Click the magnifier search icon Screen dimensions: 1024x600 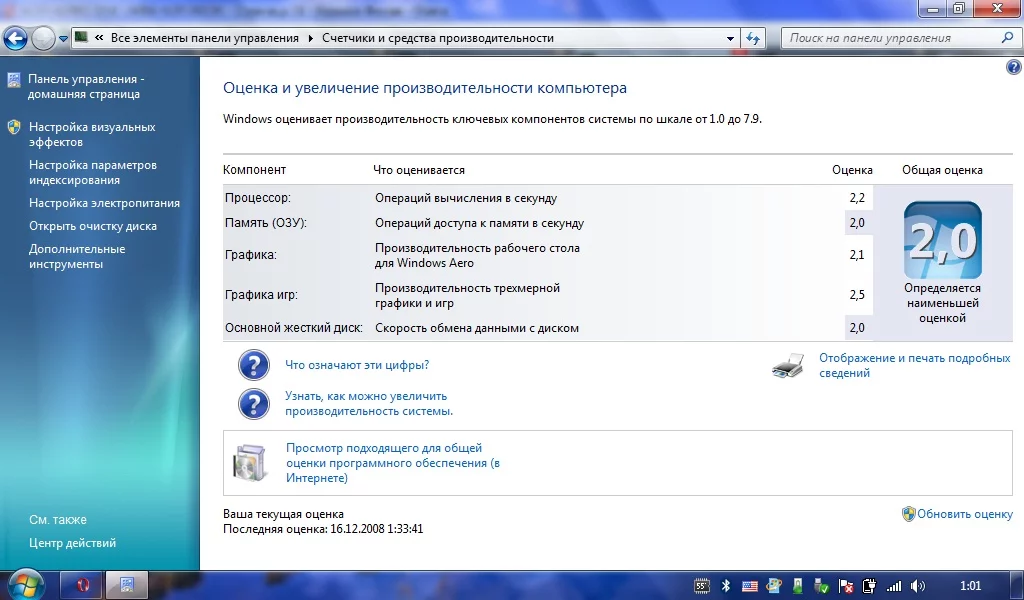1008,38
